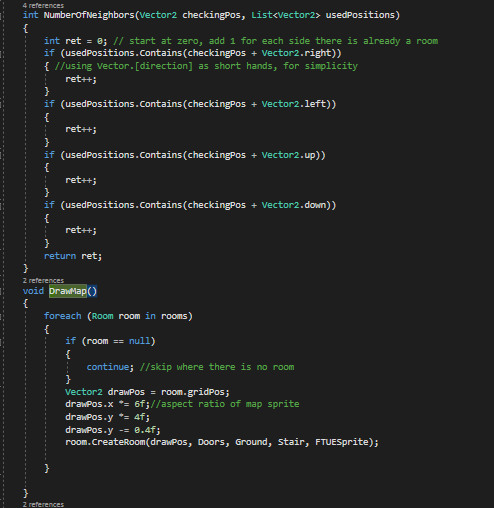Click the 'start at zero' comment
Image resolution: width=494 pixels, height=508 pixels.
pos(276,41)
